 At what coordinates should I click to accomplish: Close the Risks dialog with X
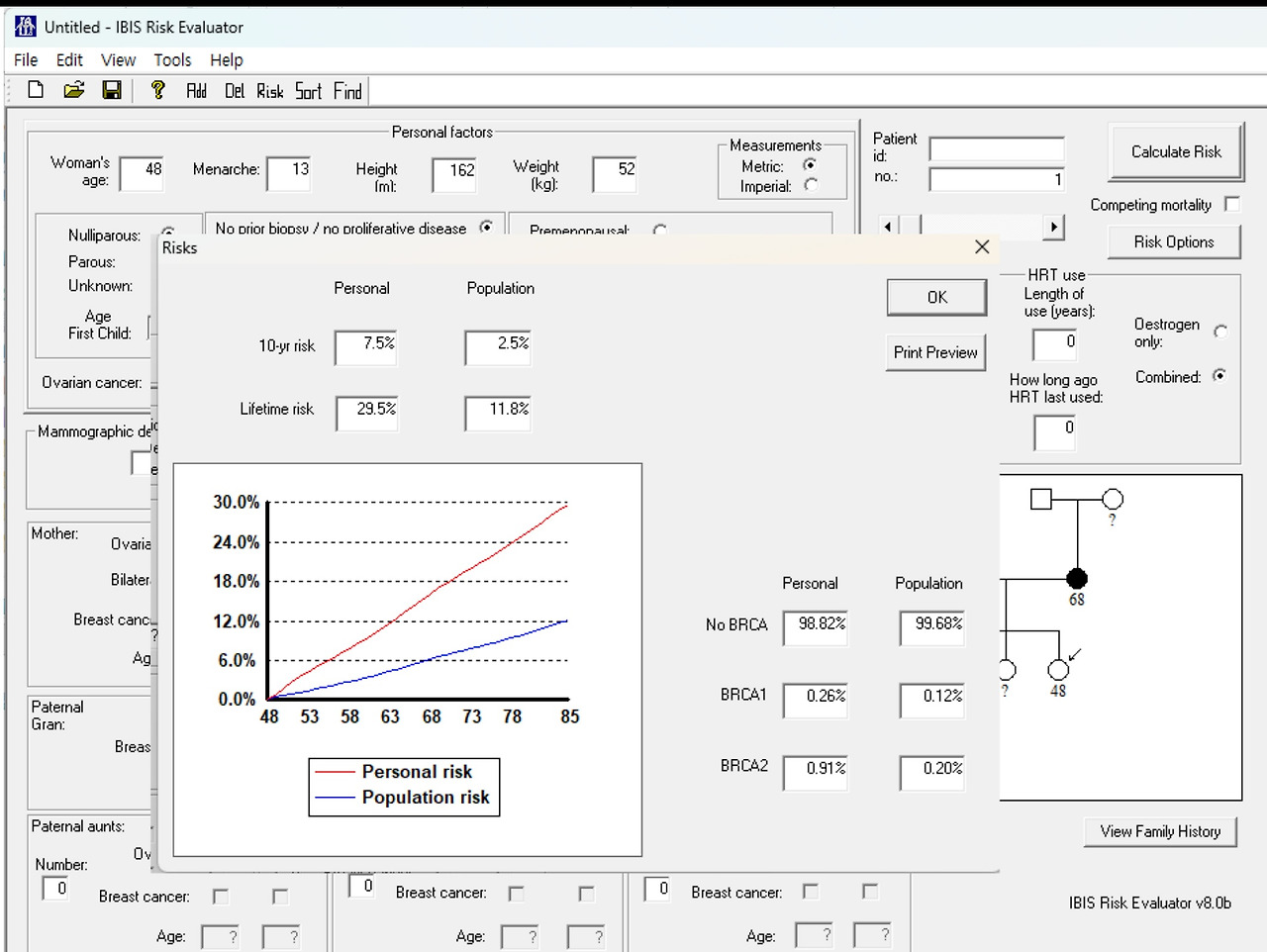tap(982, 247)
